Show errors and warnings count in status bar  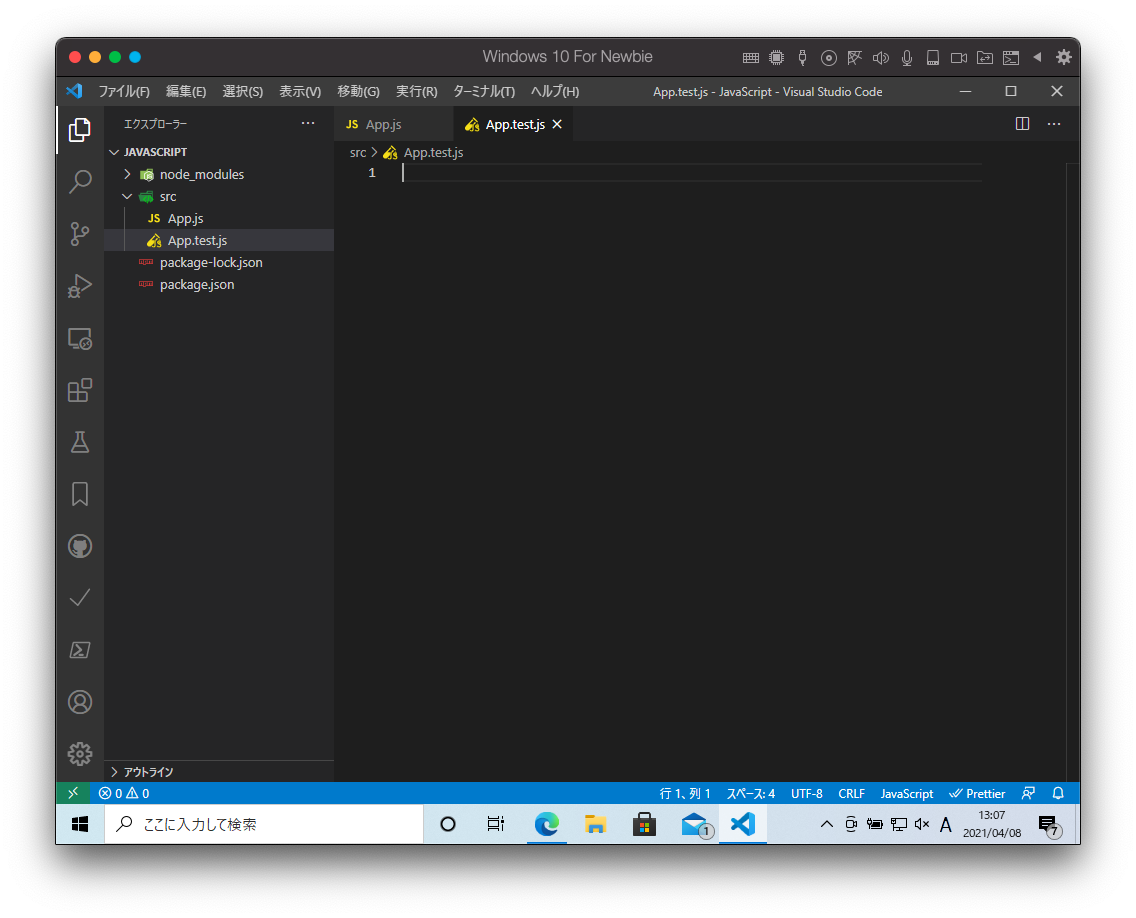(x=124, y=793)
